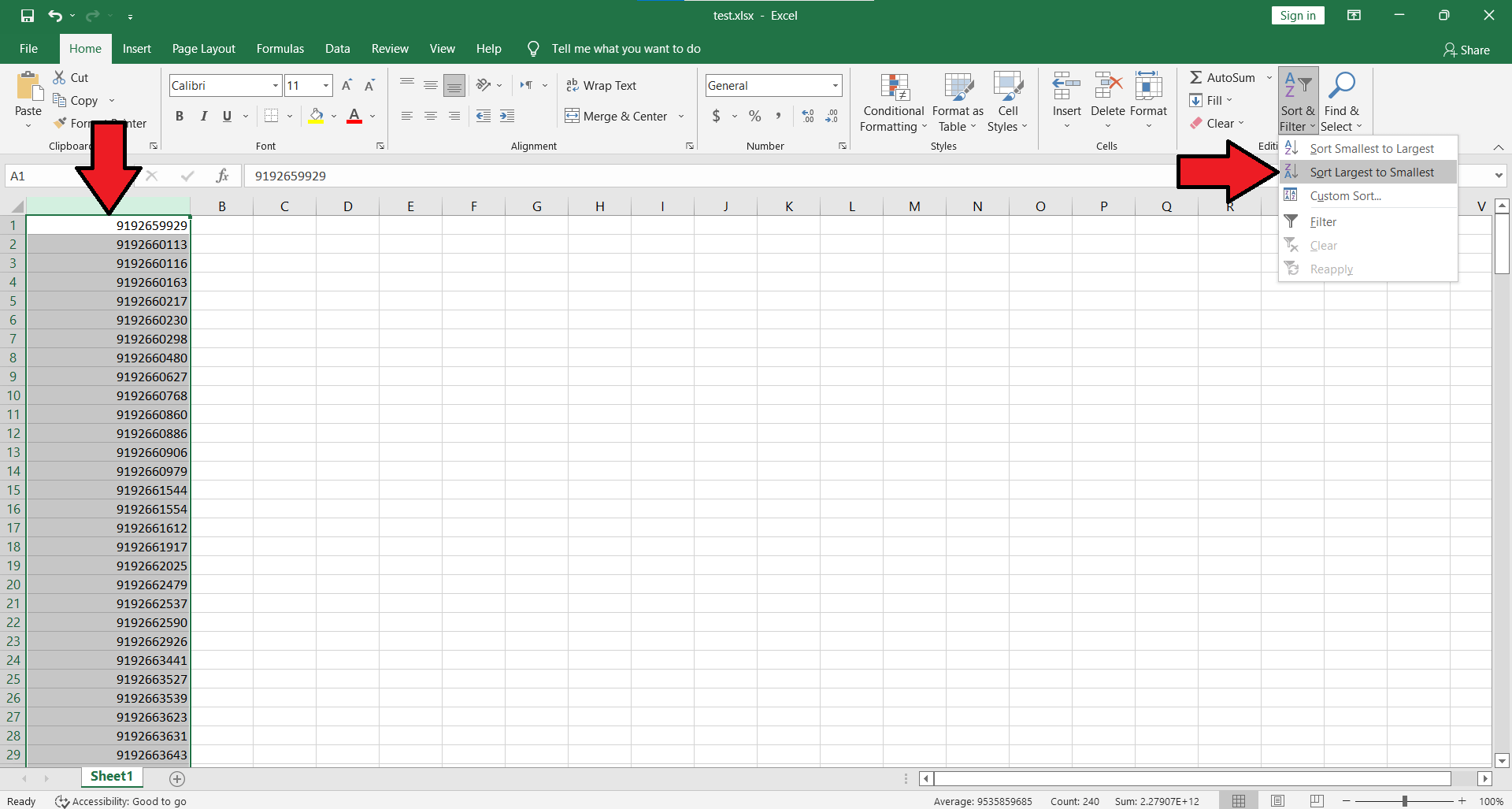Click the Increase Indent icon
The width and height of the screenshot is (1512, 809).
[x=507, y=117]
